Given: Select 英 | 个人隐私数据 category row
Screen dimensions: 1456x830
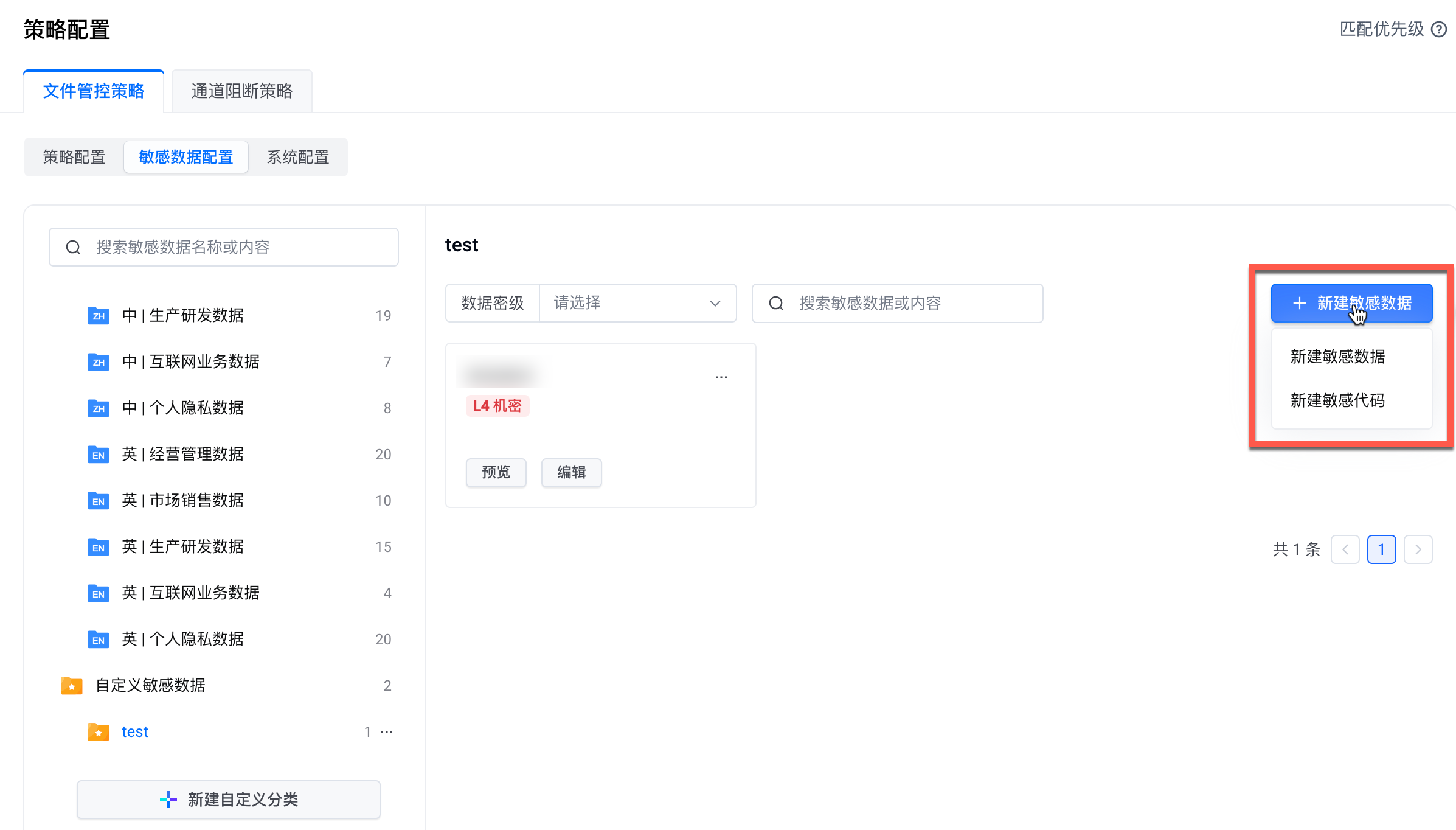Looking at the screenshot, I should click(x=224, y=639).
